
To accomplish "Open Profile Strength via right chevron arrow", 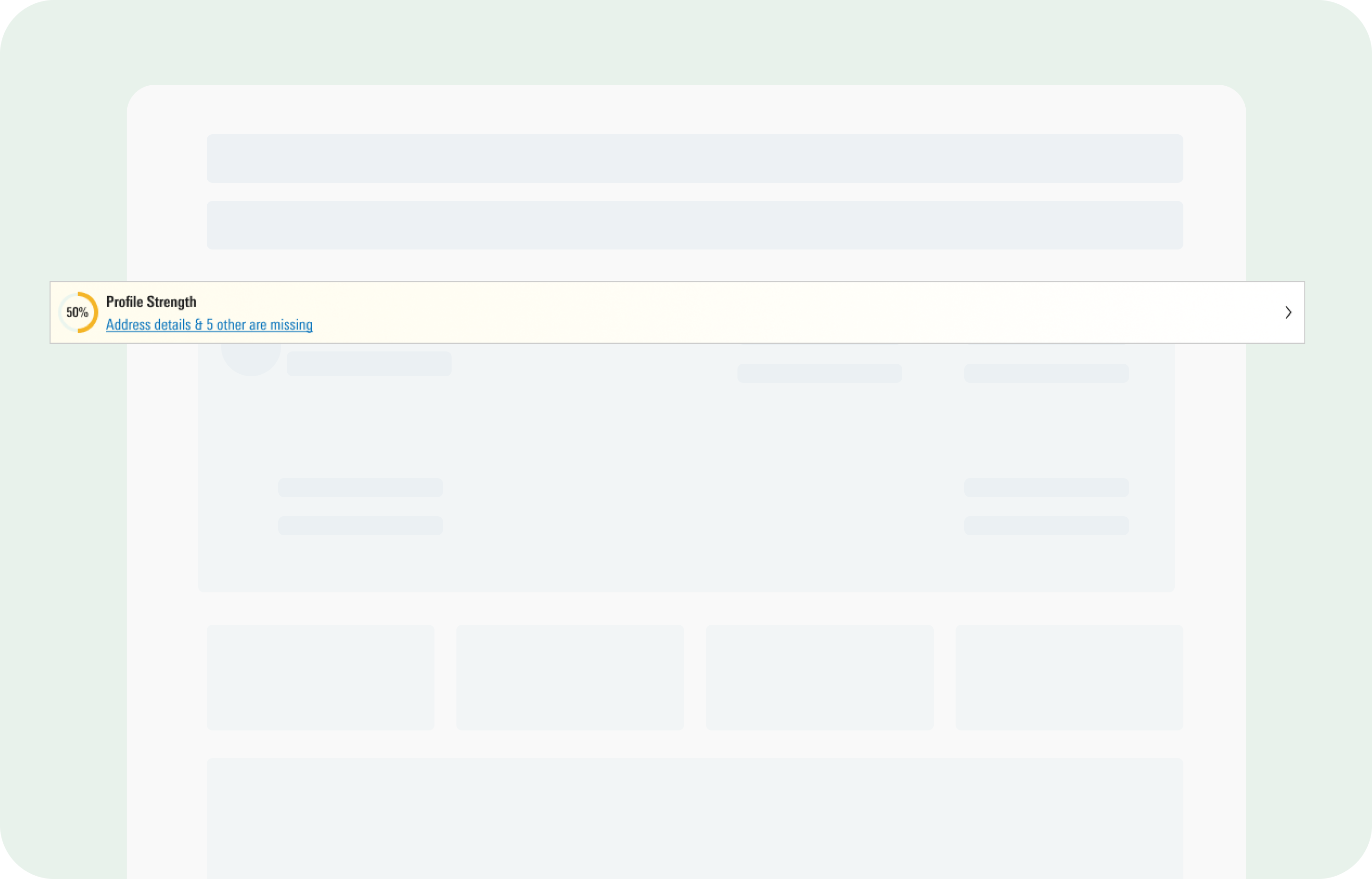I will pyautogui.click(x=1288, y=312).
